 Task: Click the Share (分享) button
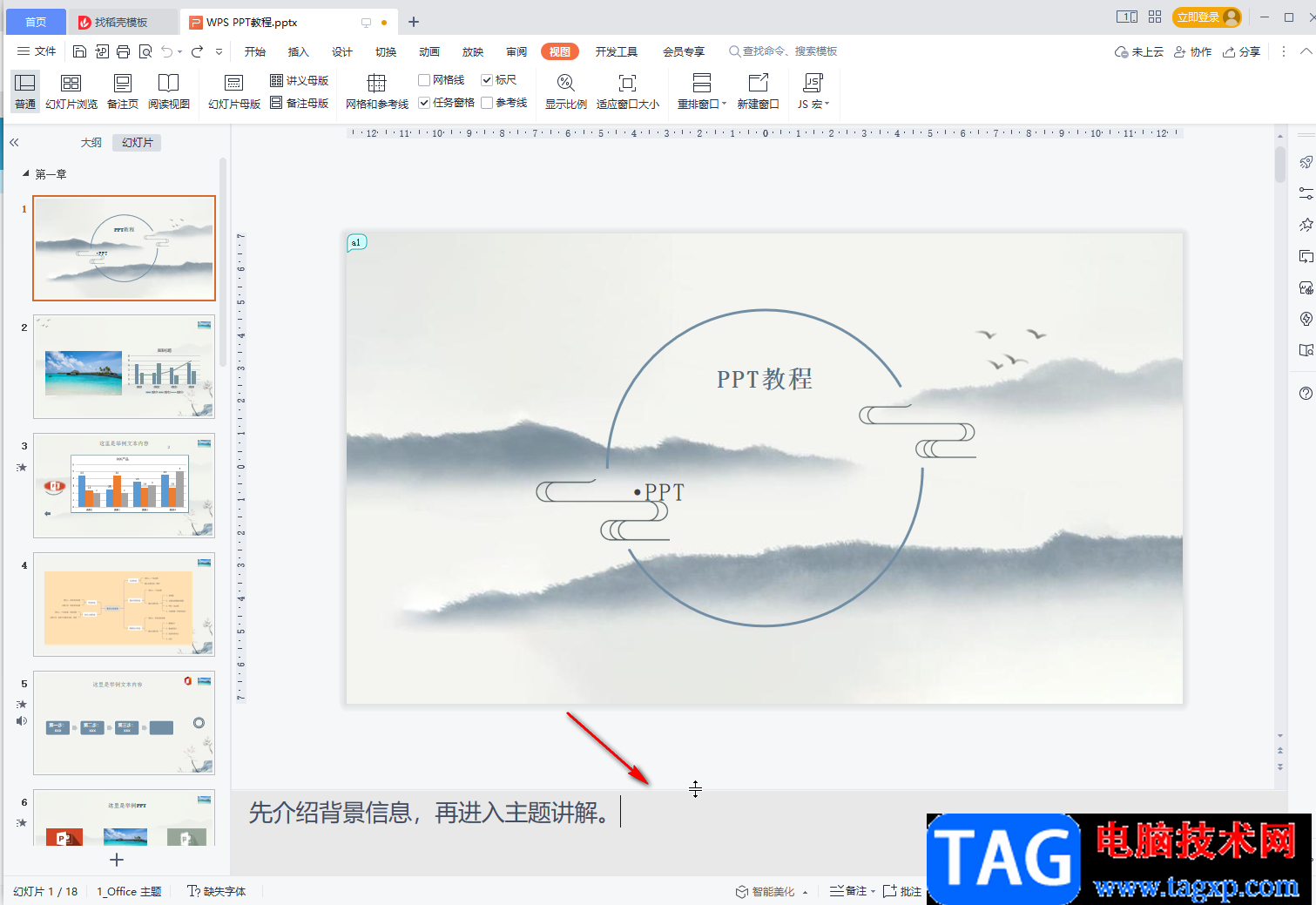click(x=1242, y=51)
